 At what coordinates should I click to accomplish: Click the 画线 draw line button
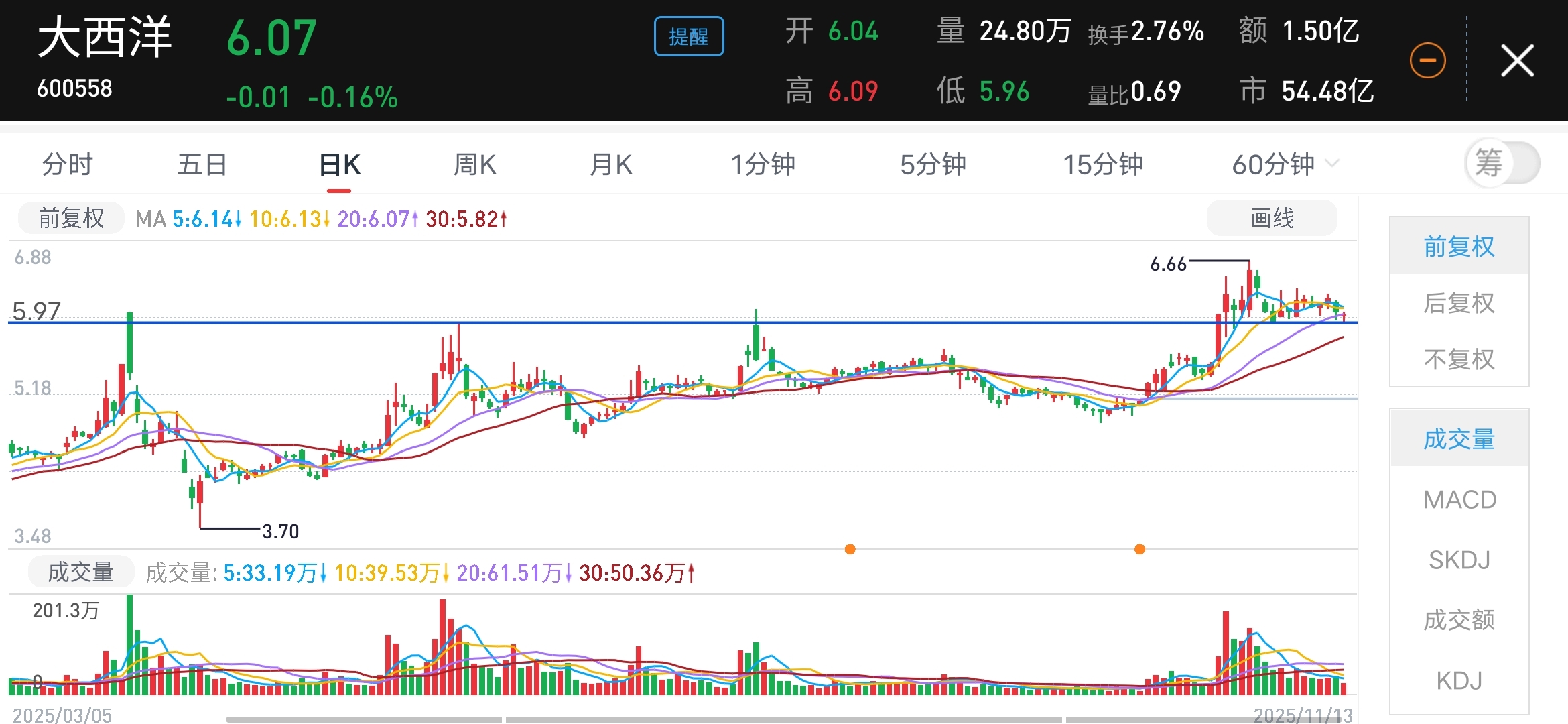1271,219
